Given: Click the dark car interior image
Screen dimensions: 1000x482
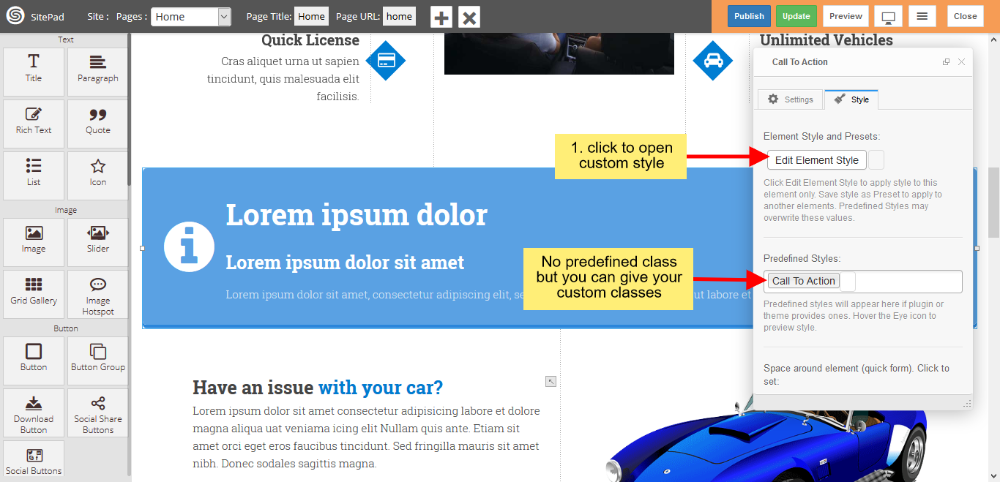Looking at the screenshot, I should [559, 54].
